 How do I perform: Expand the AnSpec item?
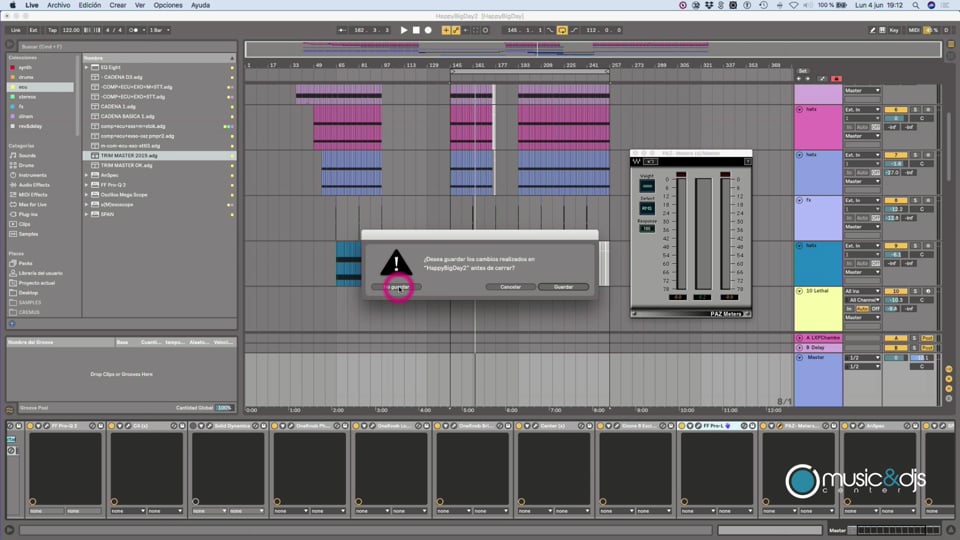tap(86, 175)
